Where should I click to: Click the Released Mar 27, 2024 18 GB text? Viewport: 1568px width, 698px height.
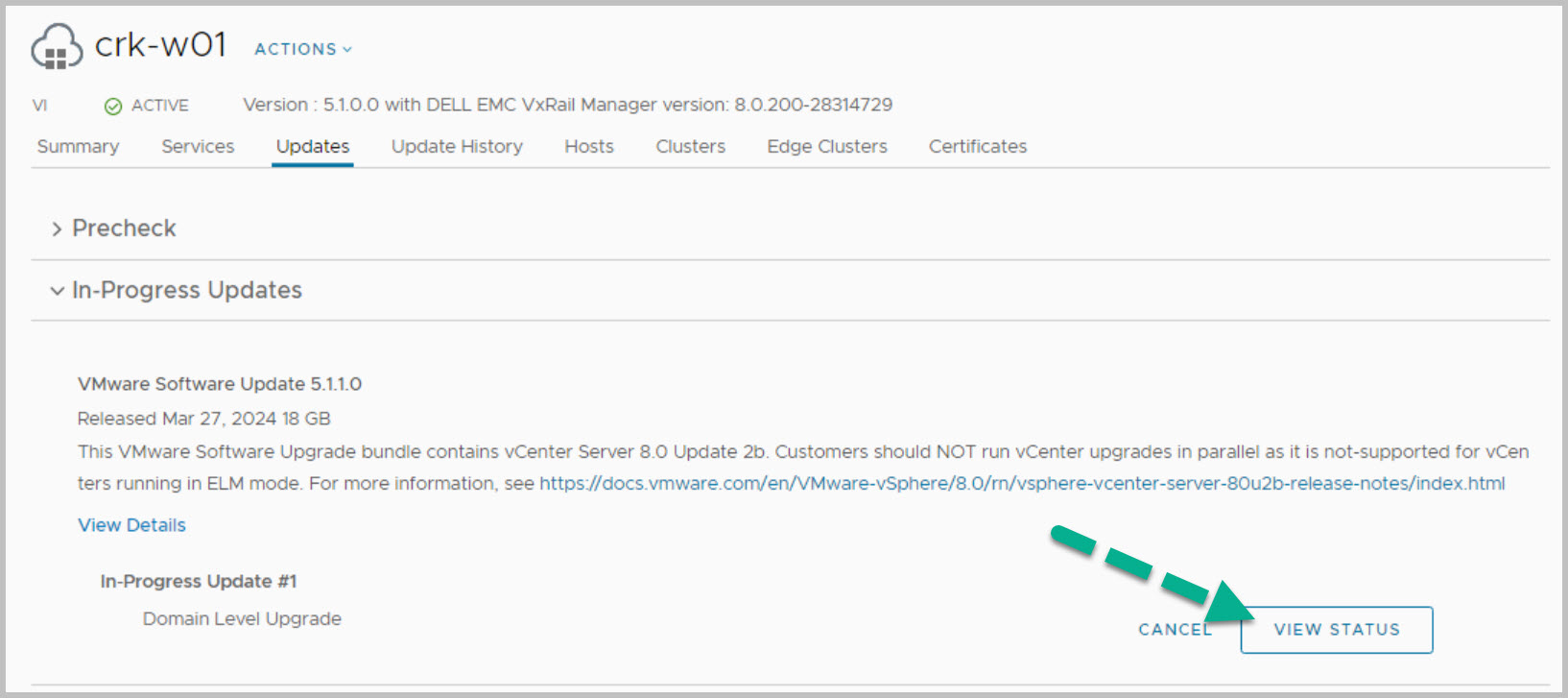coord(204,419)
